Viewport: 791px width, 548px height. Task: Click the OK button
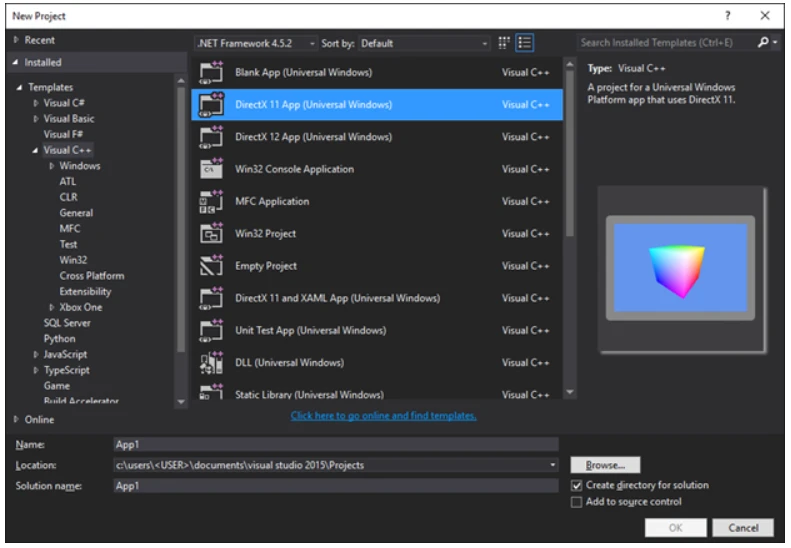pos(675,528)
